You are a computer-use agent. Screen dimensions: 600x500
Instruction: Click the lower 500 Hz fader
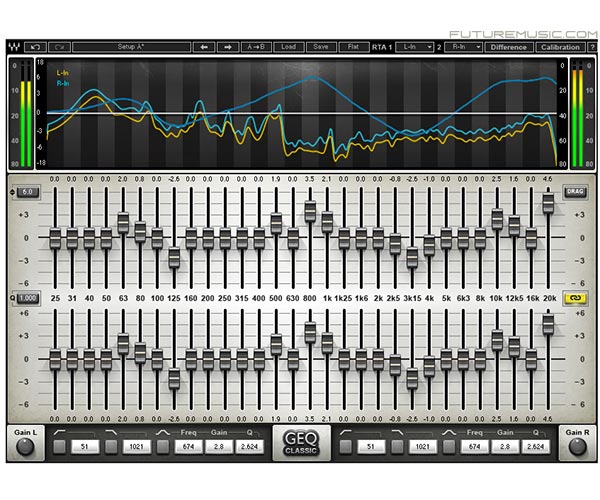[x=276, y=344]
